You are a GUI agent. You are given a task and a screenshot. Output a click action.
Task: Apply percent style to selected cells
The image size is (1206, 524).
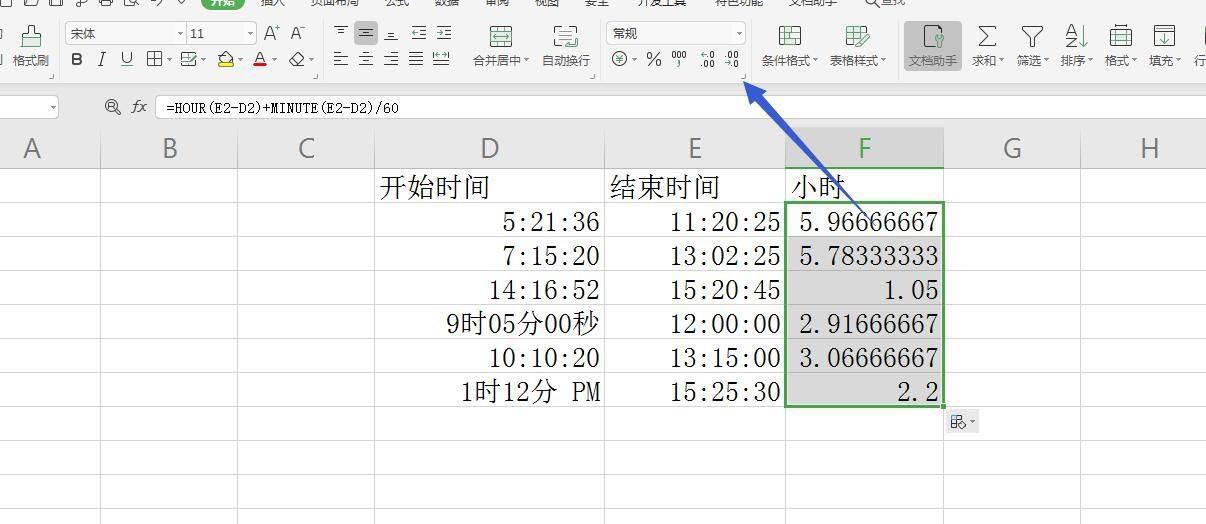(654, 60)
